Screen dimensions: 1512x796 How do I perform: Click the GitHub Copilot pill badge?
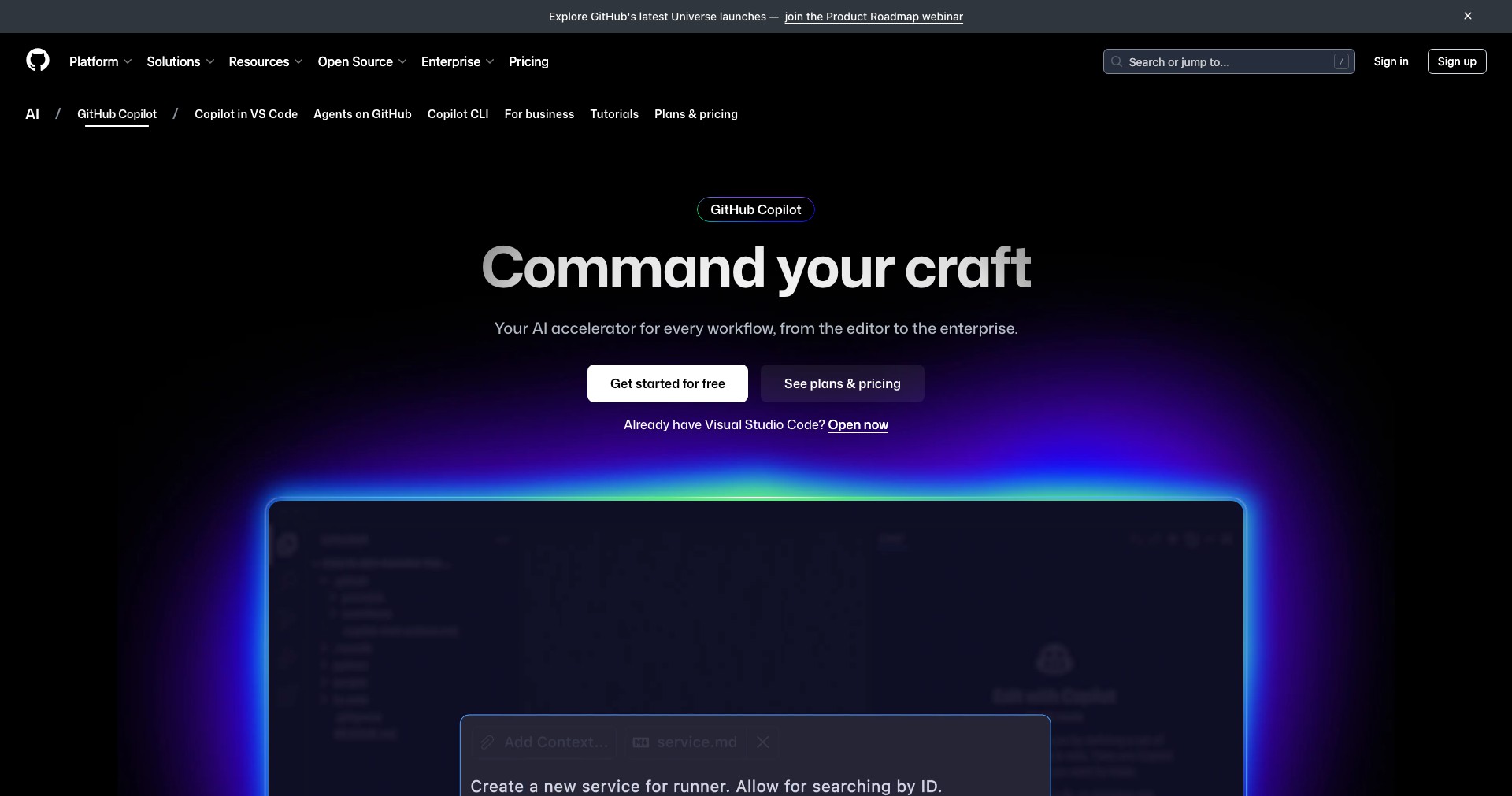point(756,209)
